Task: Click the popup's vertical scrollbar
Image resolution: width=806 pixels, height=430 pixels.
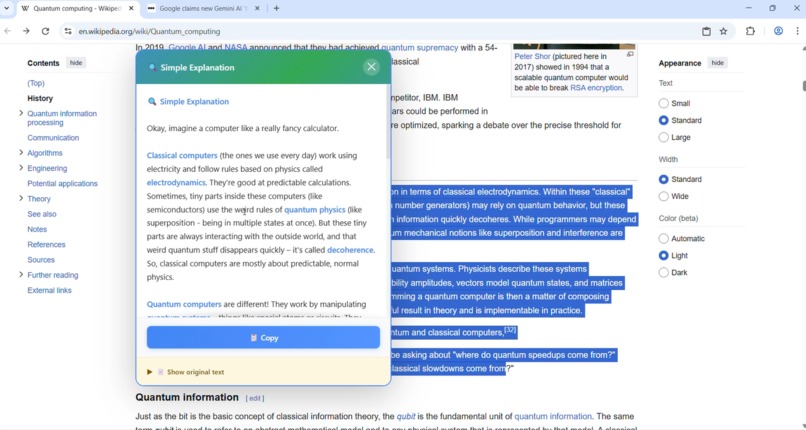Action: [388, 123]
